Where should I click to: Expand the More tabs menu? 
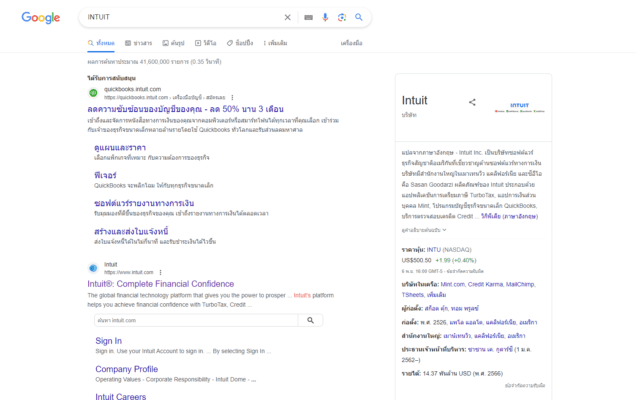coord(275,43)
